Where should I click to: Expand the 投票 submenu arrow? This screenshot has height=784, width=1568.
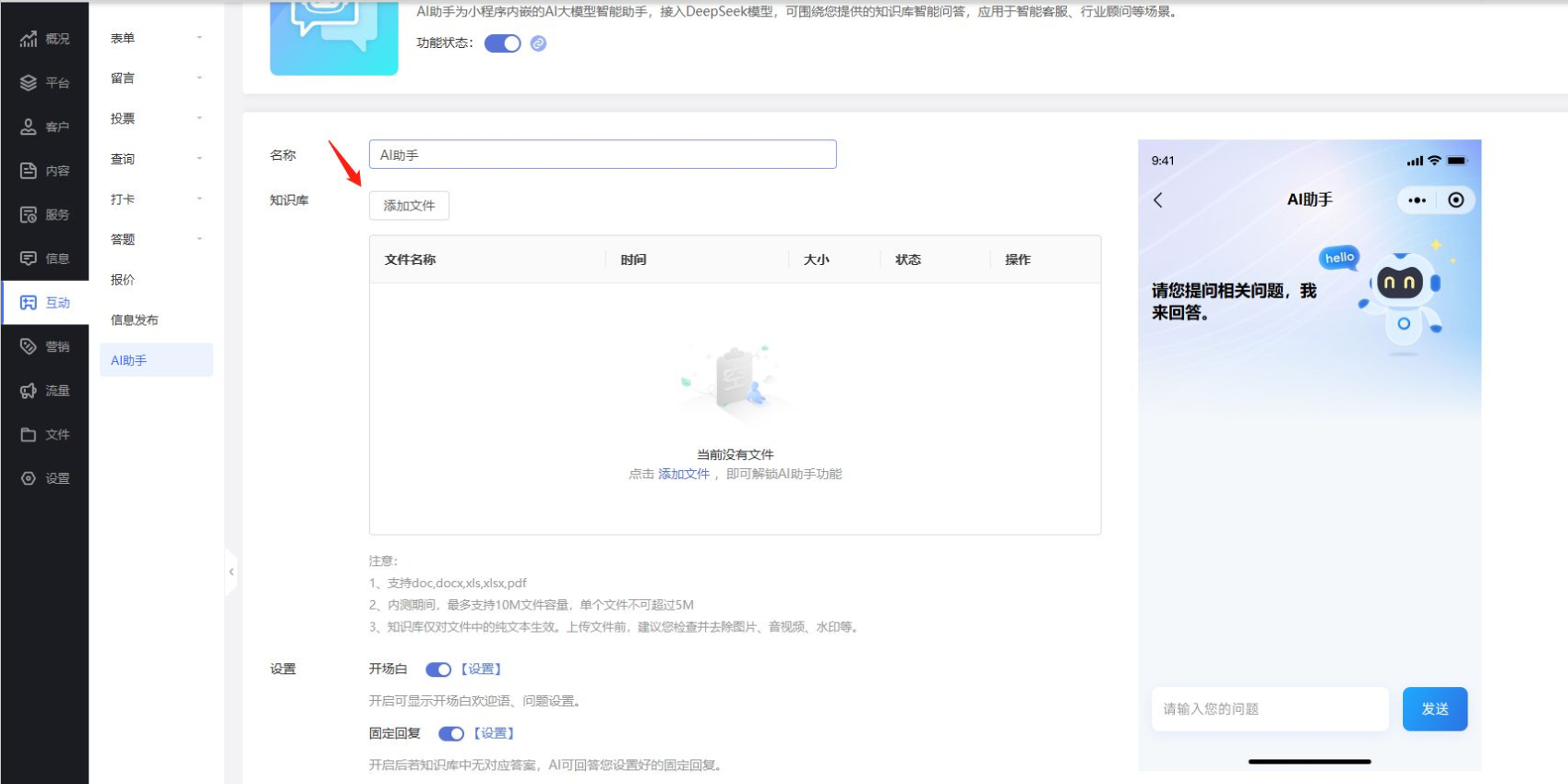click(199, 118)
